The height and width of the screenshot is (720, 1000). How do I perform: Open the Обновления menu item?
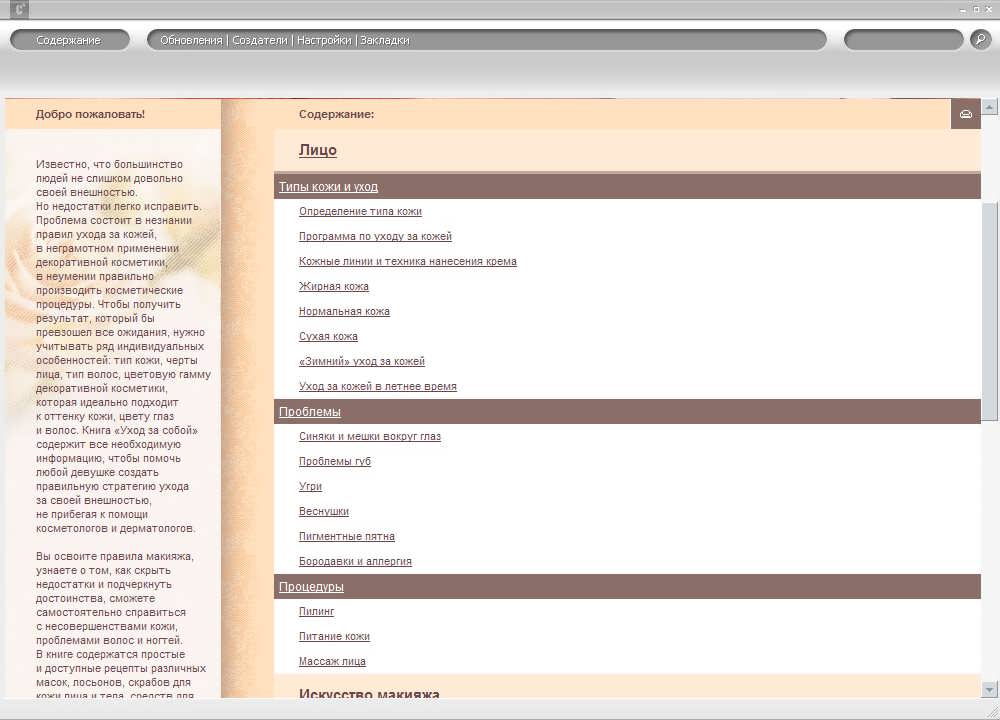click(191, 41)
